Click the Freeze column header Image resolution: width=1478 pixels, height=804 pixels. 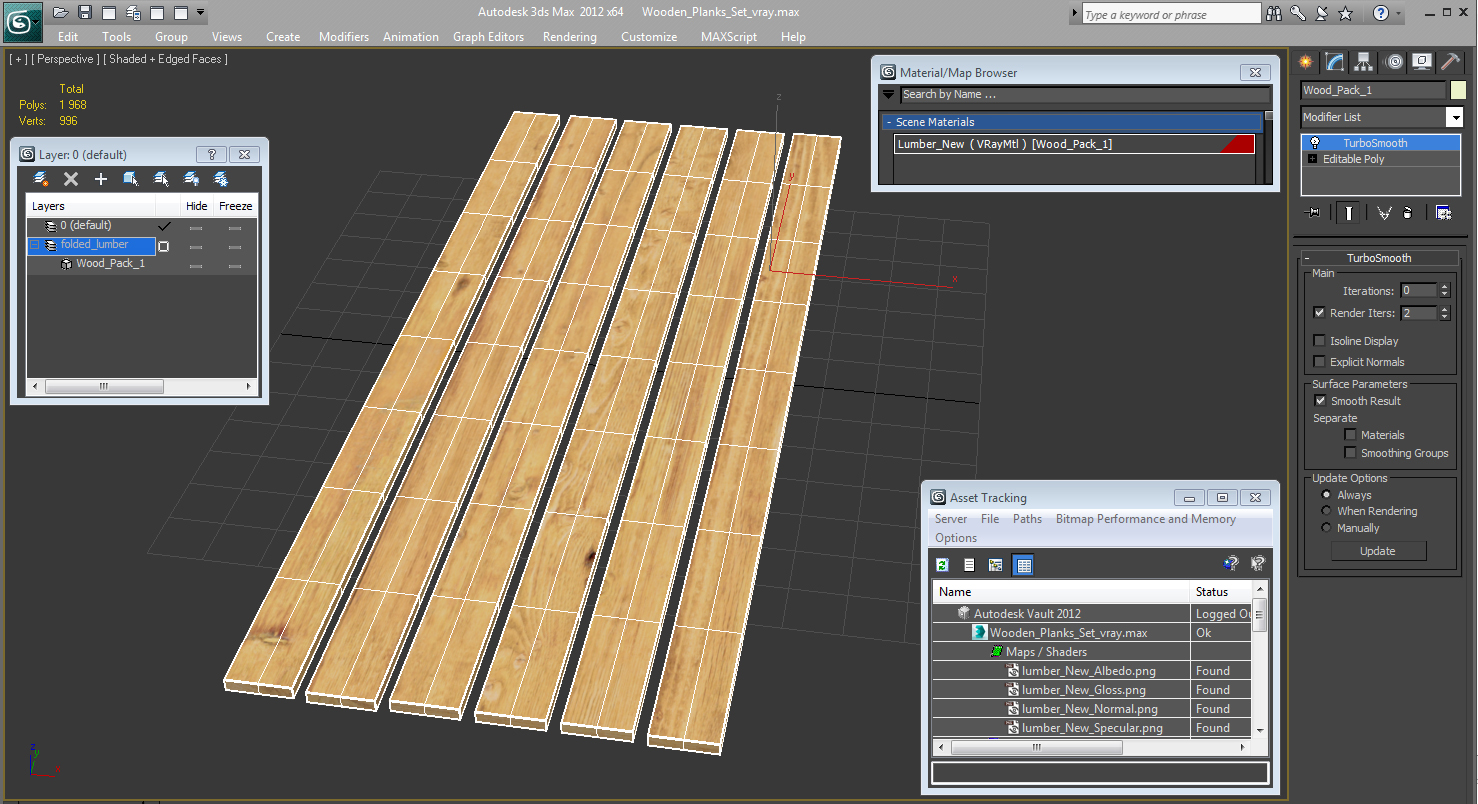click(236, 206)
